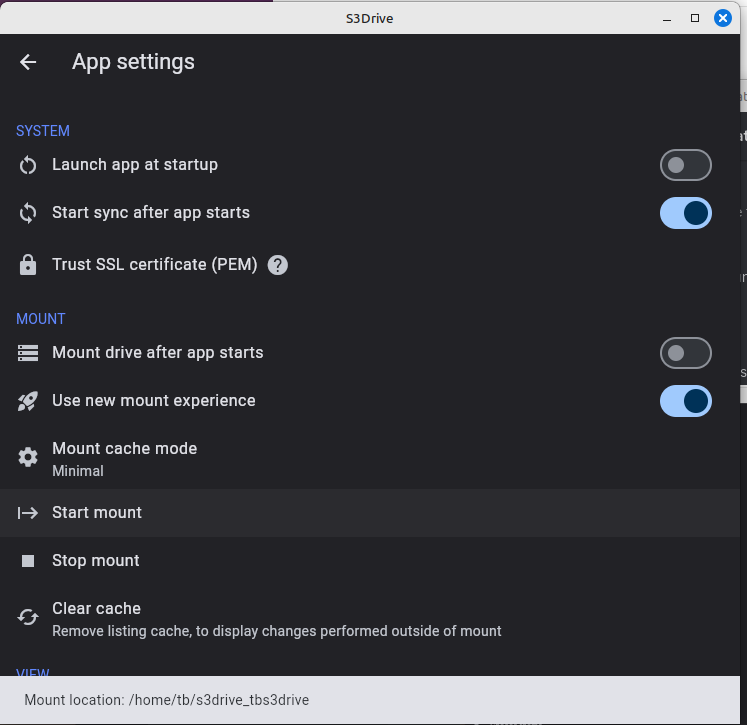Screen dimensions: 747x725
Task: Click the rocket icon for new mount experience
Action: point(28,401)
